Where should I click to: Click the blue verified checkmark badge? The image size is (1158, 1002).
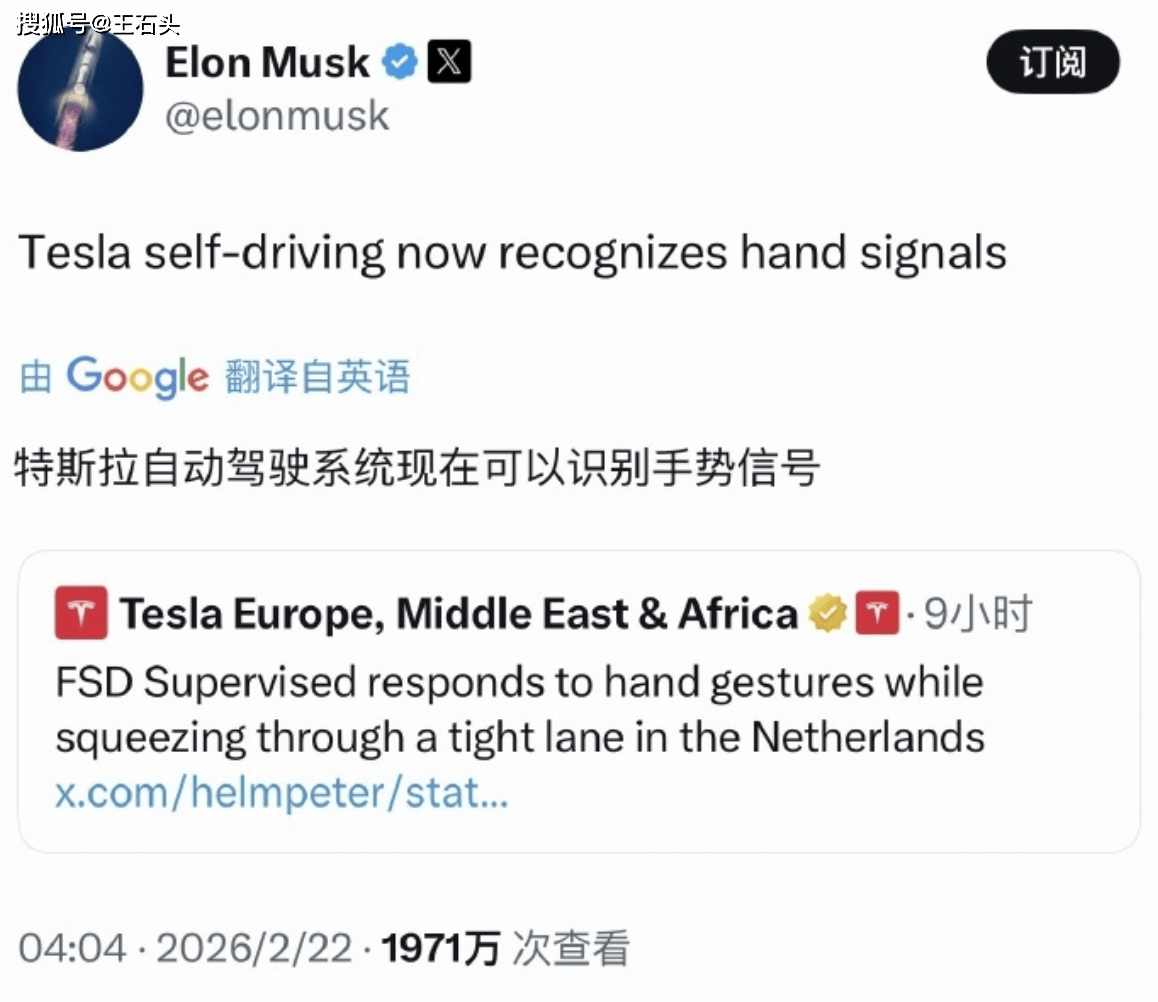[400, 63]
